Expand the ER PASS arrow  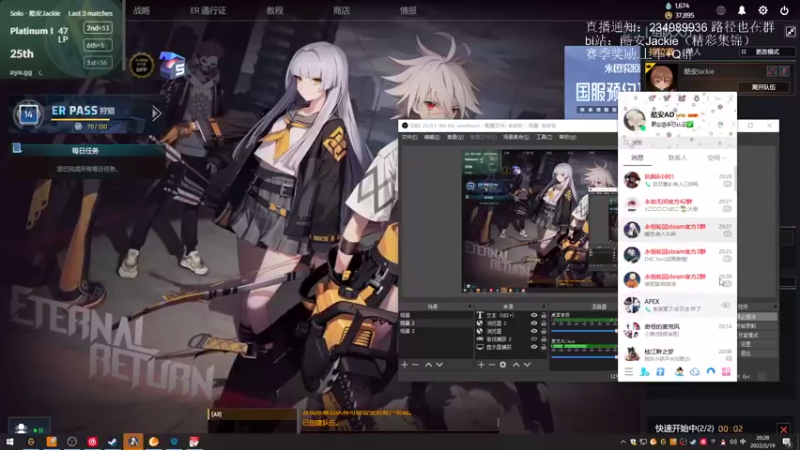pyautogui.click(x=156, y=113)
